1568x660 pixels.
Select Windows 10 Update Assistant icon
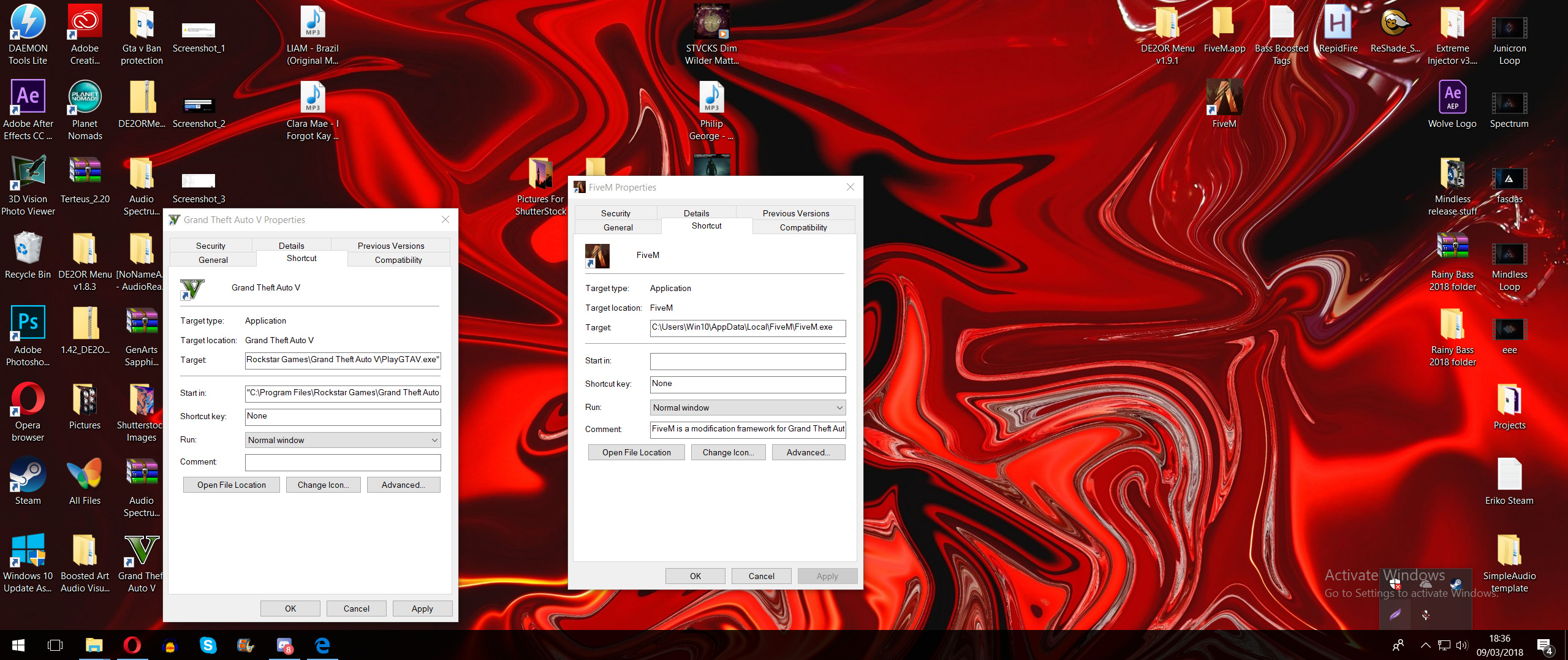[x=28, y=562]
